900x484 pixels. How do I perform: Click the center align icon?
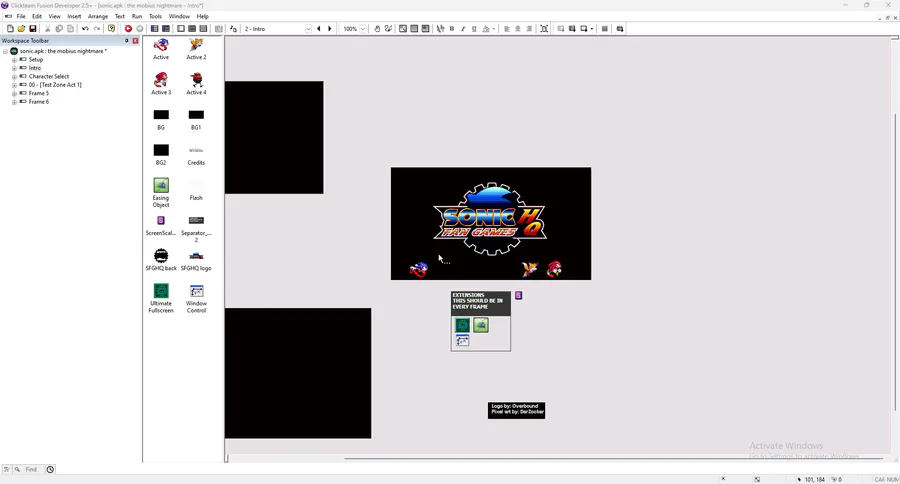click(x=518, y=29)
